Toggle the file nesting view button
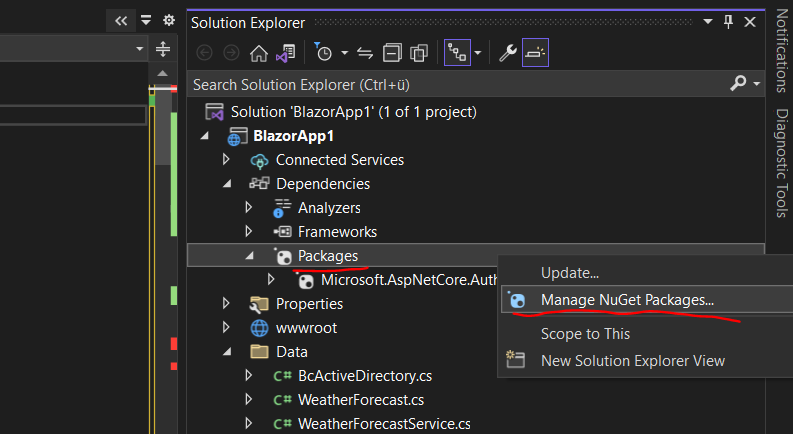 click(x=457, y=53)
